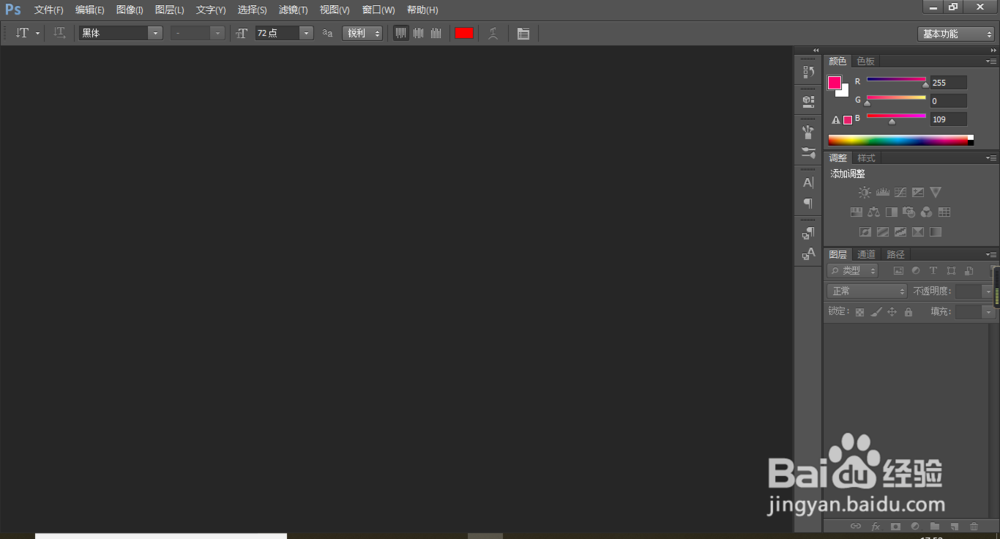Add a Gradient Map adjustment
Viewport: 1000px width, 539px height.
tap(936, 232)
